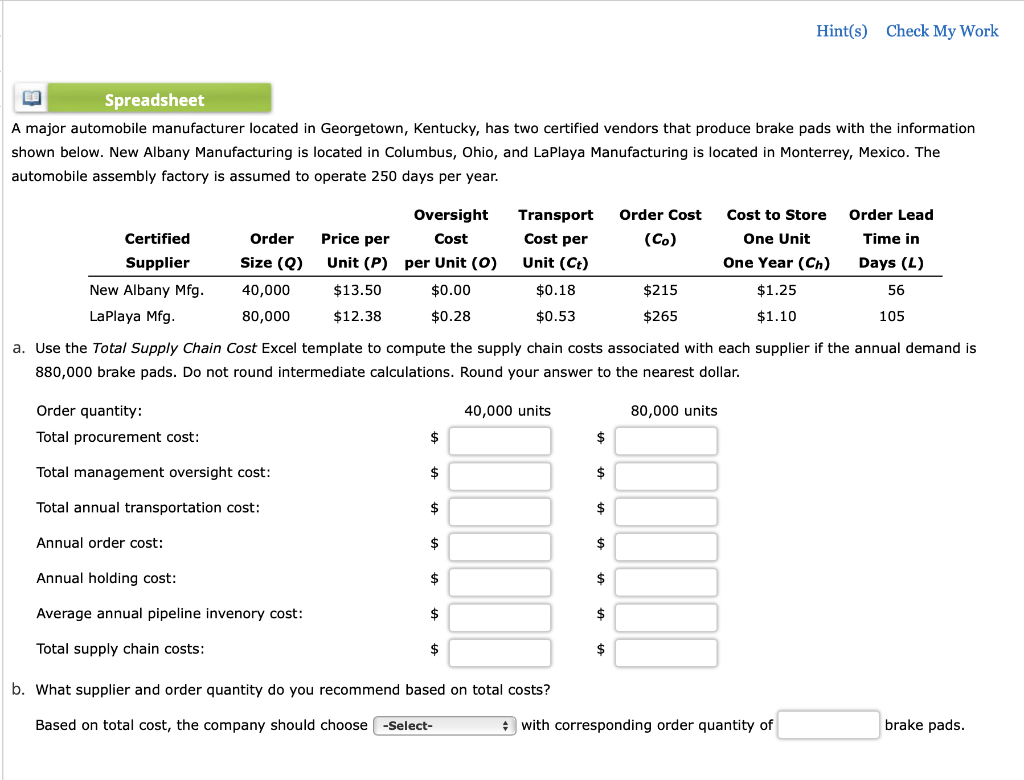This screenshot has height=780, width=1024.
Task: Open the -Select- supplier dropdown
Action: (443, 725)
